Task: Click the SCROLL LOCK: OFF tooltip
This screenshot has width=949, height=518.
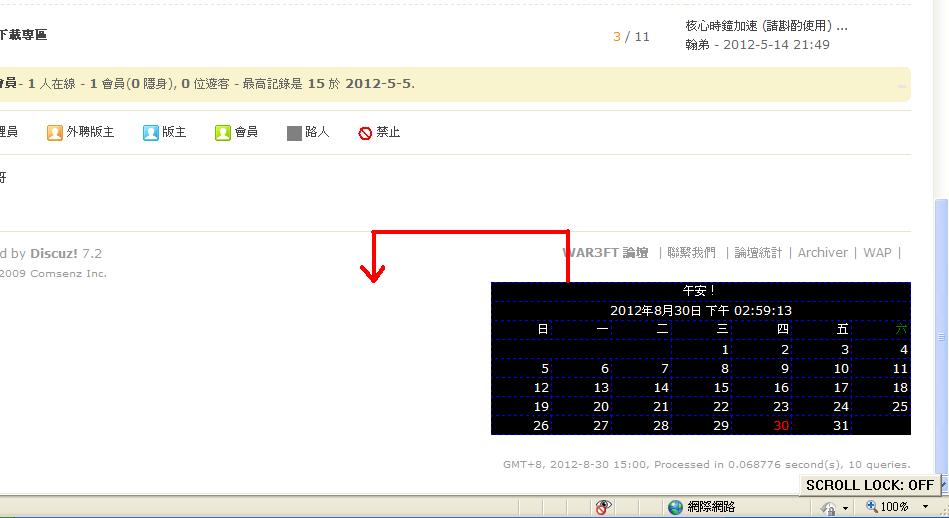Action: [x=870, y=485]
